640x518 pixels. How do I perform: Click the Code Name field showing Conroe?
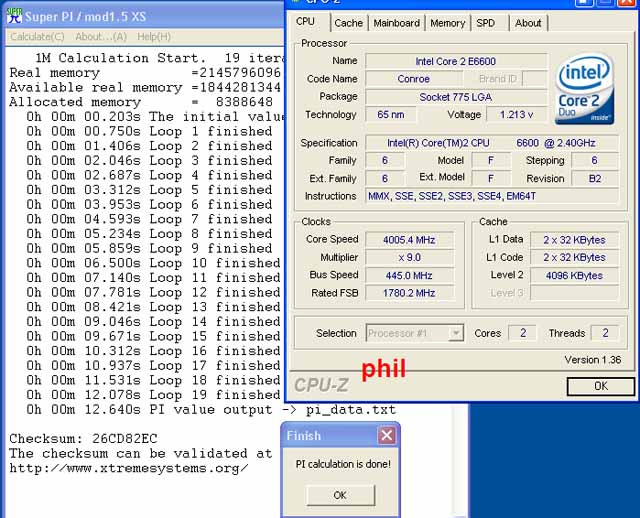413,79
